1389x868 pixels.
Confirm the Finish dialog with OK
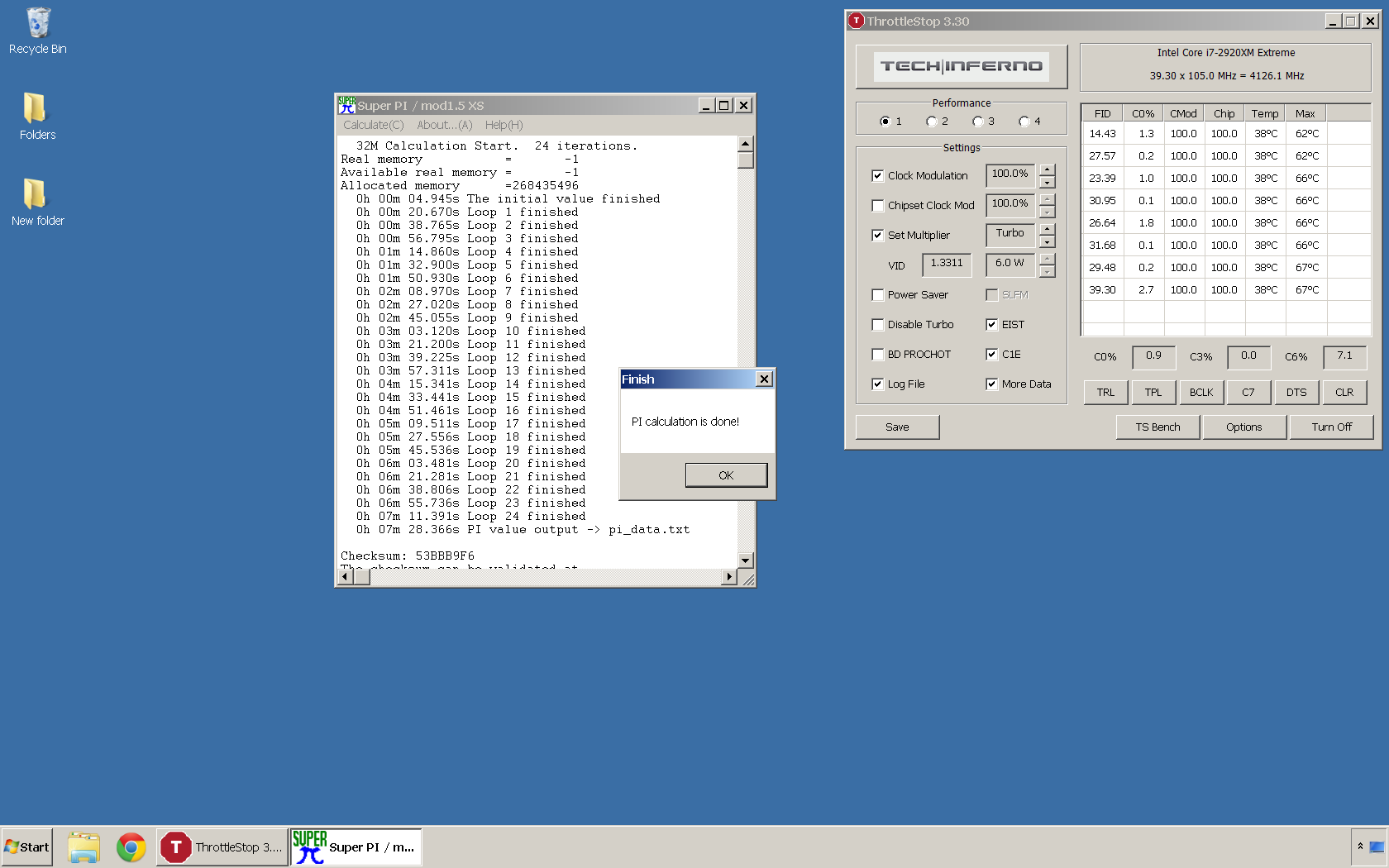pyautogui.click(x=726, y=475)
